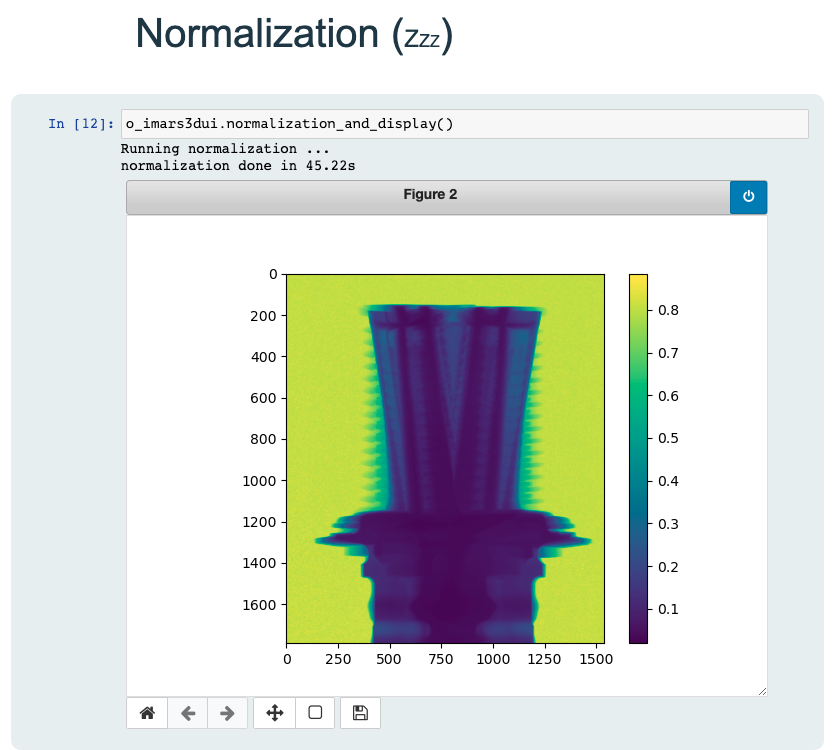Click the Normalization (Zzz) heading
The image size is (840, 750).
click(294, 35)
